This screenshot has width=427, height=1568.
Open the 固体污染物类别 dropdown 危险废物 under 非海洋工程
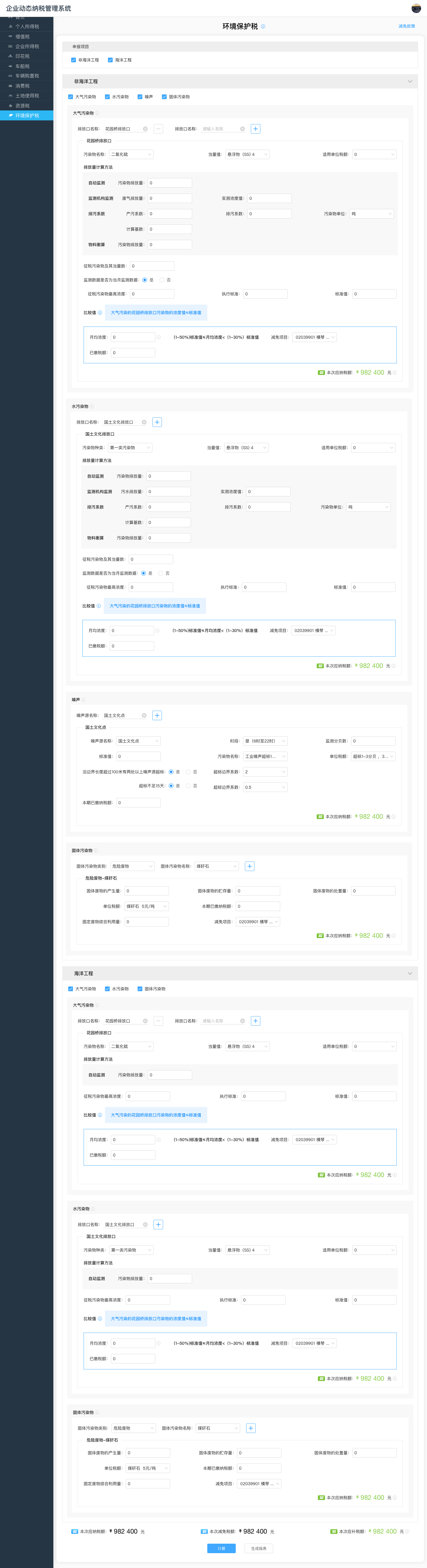(x=133, y=866)
